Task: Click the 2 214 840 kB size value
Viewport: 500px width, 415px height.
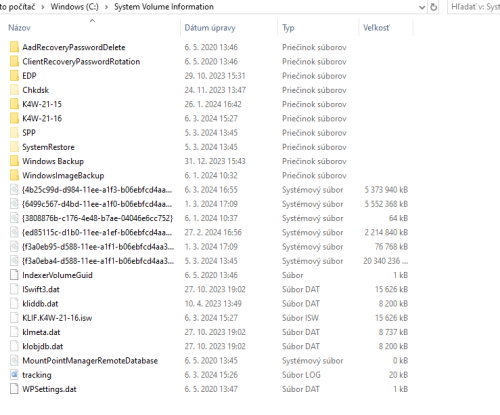Action: pos(386,233)
